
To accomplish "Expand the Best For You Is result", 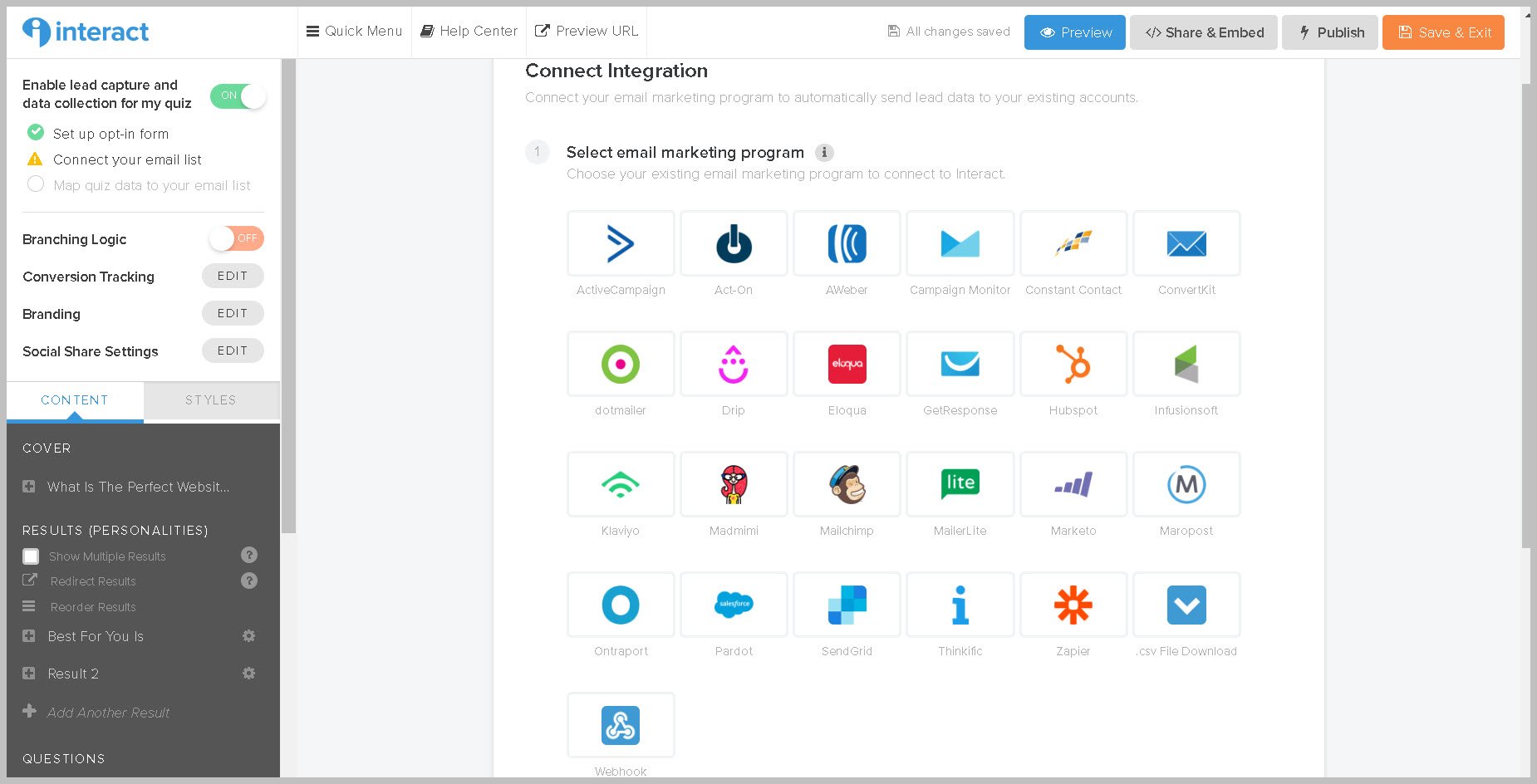I will click(x=29, y=636).
